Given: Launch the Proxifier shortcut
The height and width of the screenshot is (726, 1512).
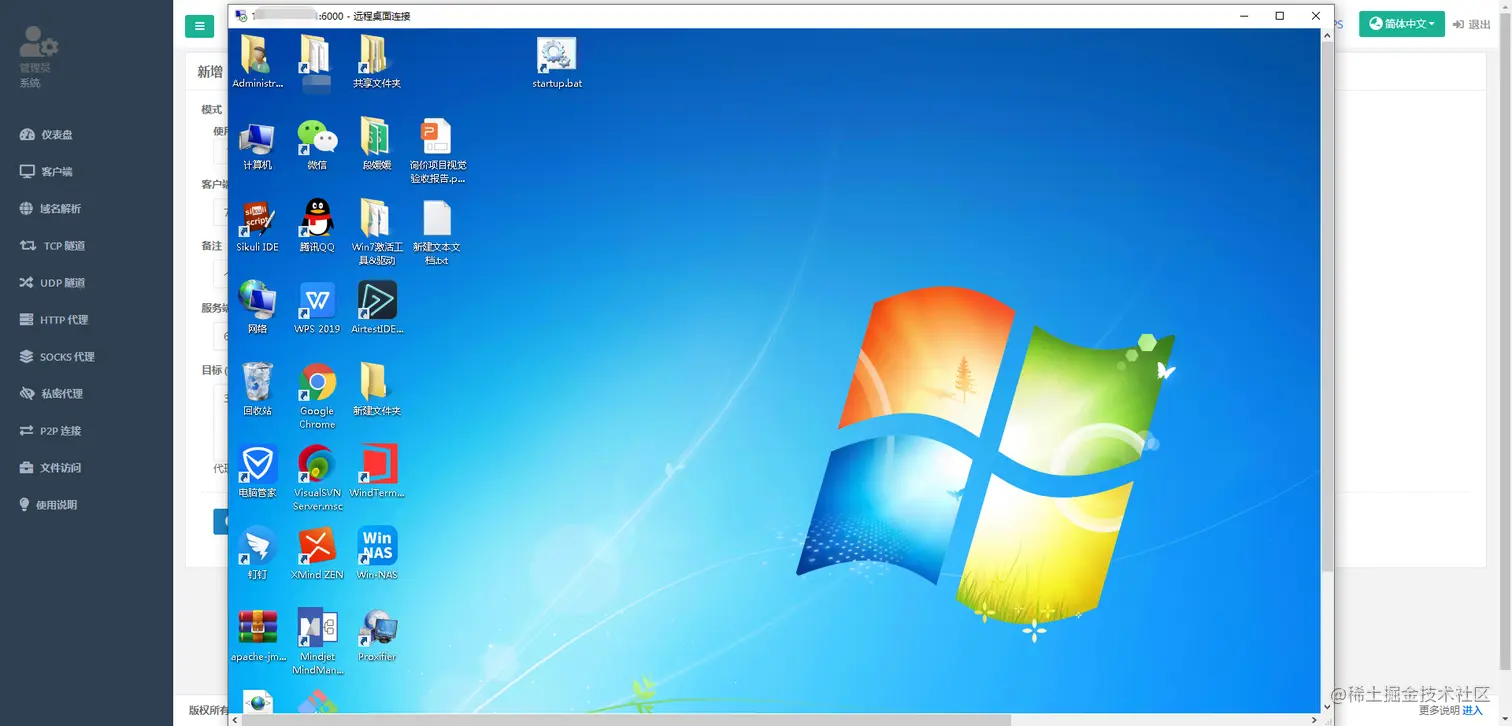Looking at the screenshot, I should (x=377, y=636).
